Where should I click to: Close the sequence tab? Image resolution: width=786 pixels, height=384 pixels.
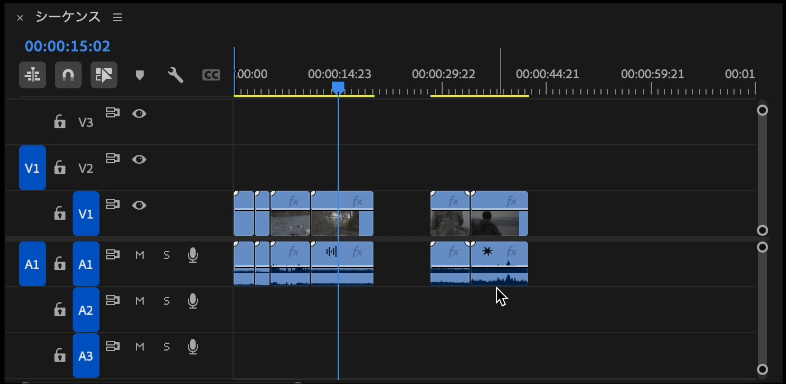(x=20, y=18)
